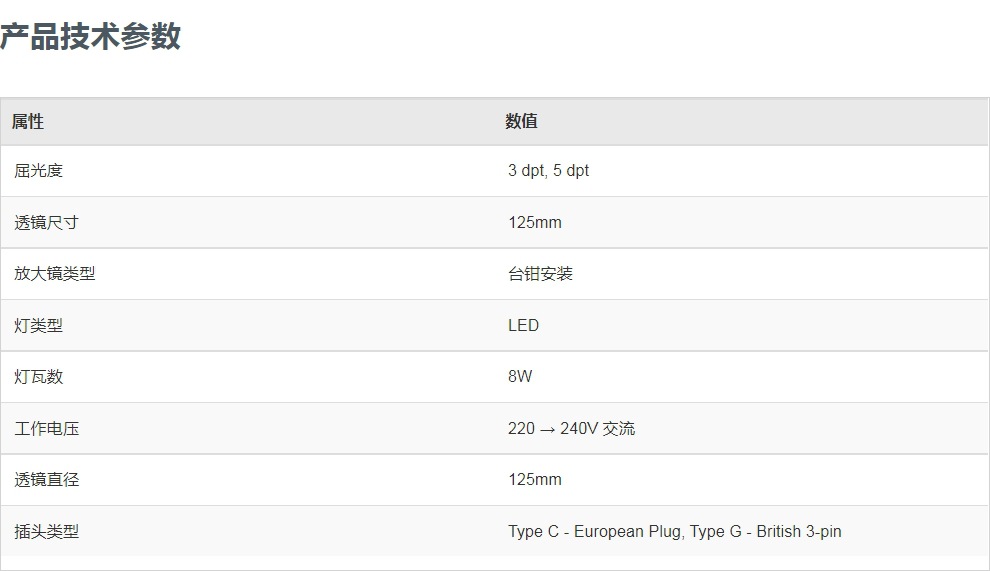Select the '3 dpt, 5 dpt' value

pyautogui.click(x=548, y=171)
